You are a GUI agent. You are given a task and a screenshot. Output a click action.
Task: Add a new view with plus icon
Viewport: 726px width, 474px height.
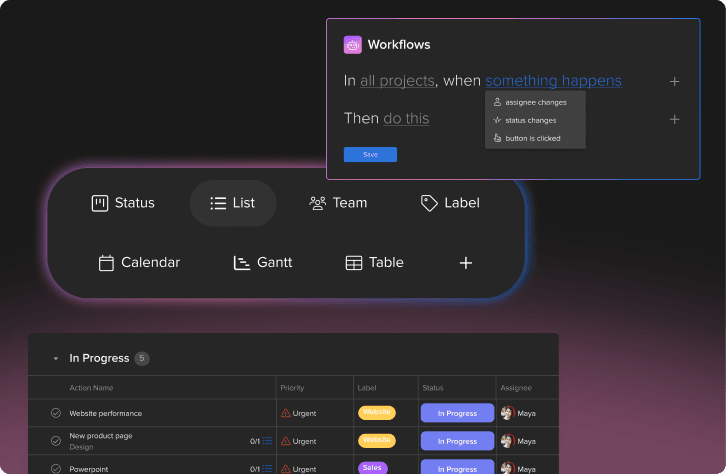466,263
